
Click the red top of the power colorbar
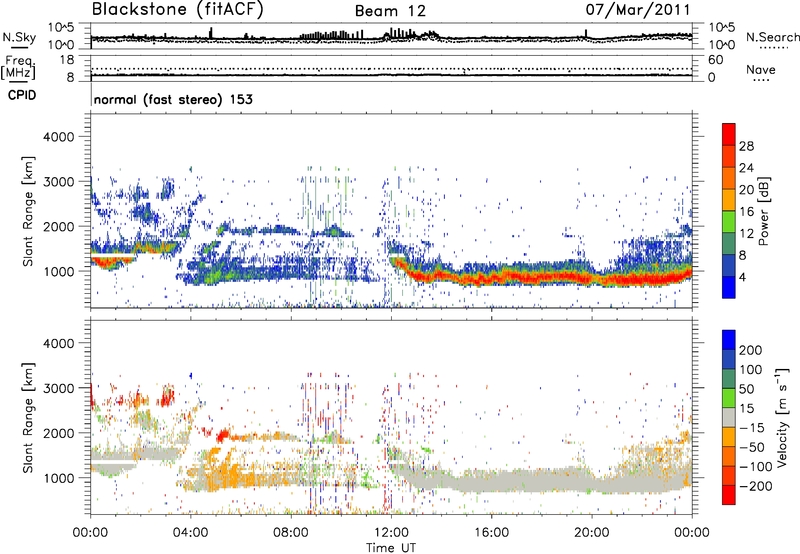(x=729, y=132)
